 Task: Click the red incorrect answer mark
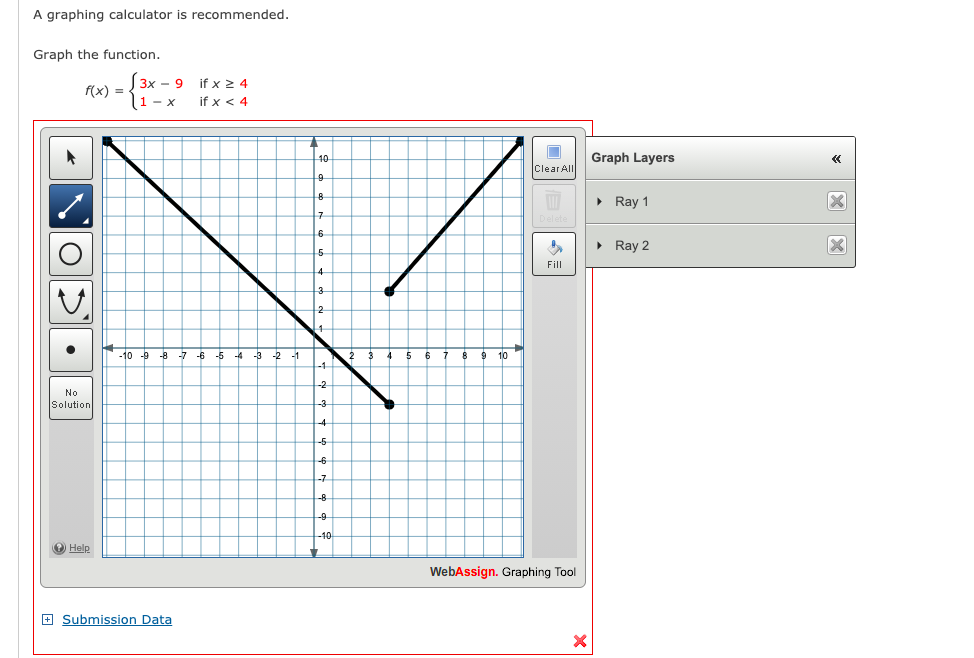coord(578,641)
